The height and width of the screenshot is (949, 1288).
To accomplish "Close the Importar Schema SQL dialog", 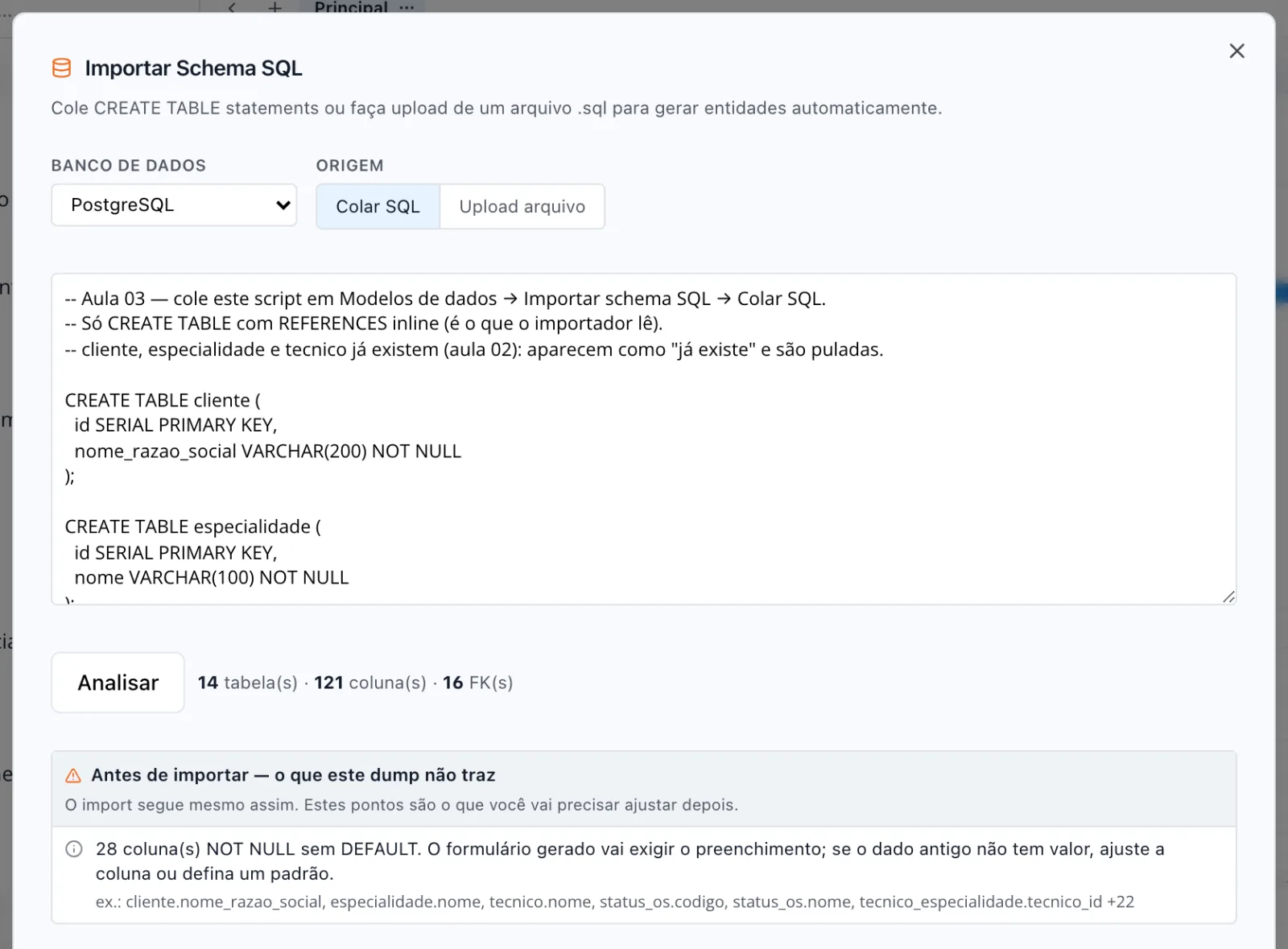I will coord(1236,51).
